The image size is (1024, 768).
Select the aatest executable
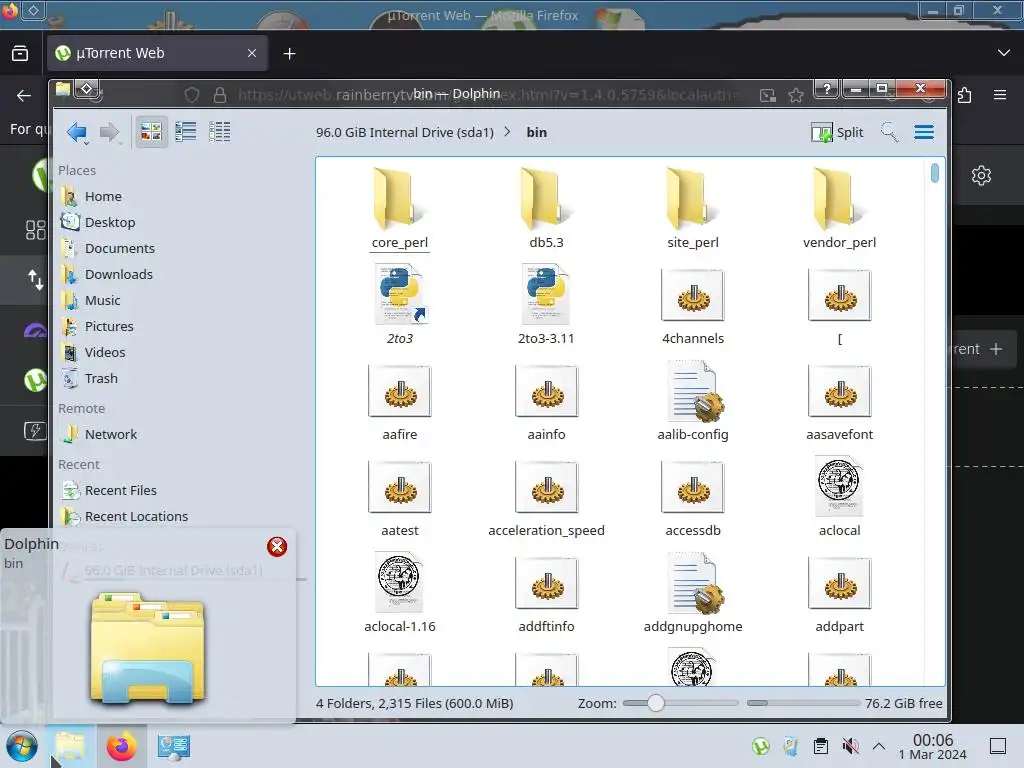[400, 496]
